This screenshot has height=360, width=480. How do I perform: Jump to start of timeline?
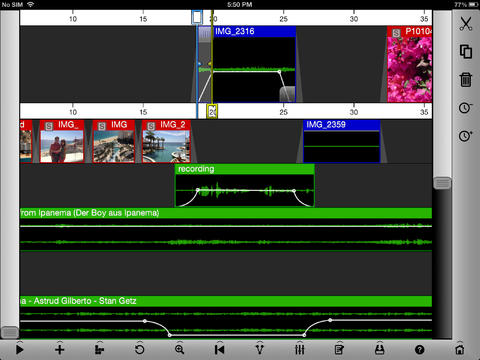(219, 350)
